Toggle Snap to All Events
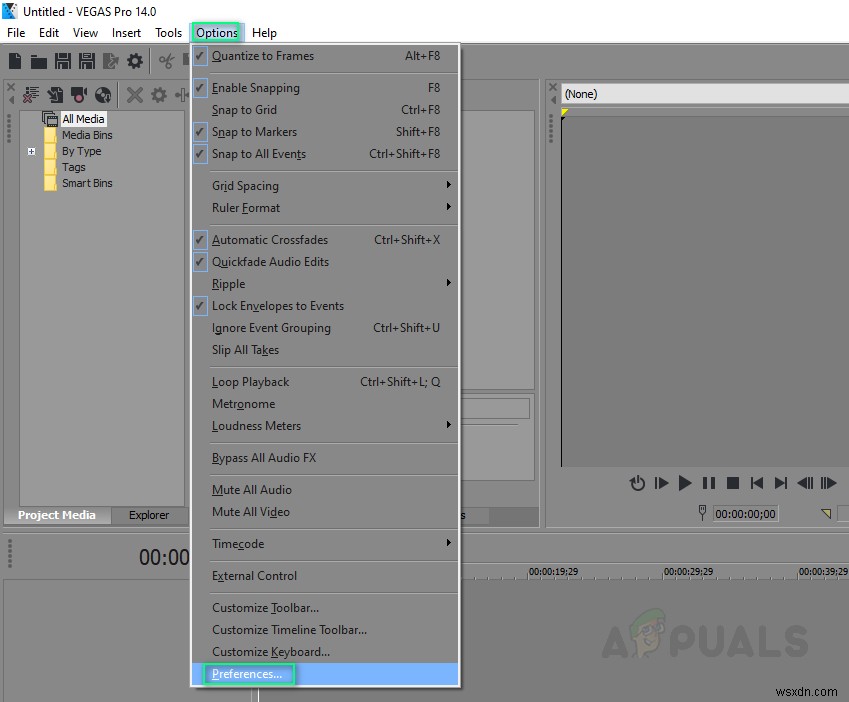Screen dimensions: 849x702 pyautogui.click(x=325, y=154)
